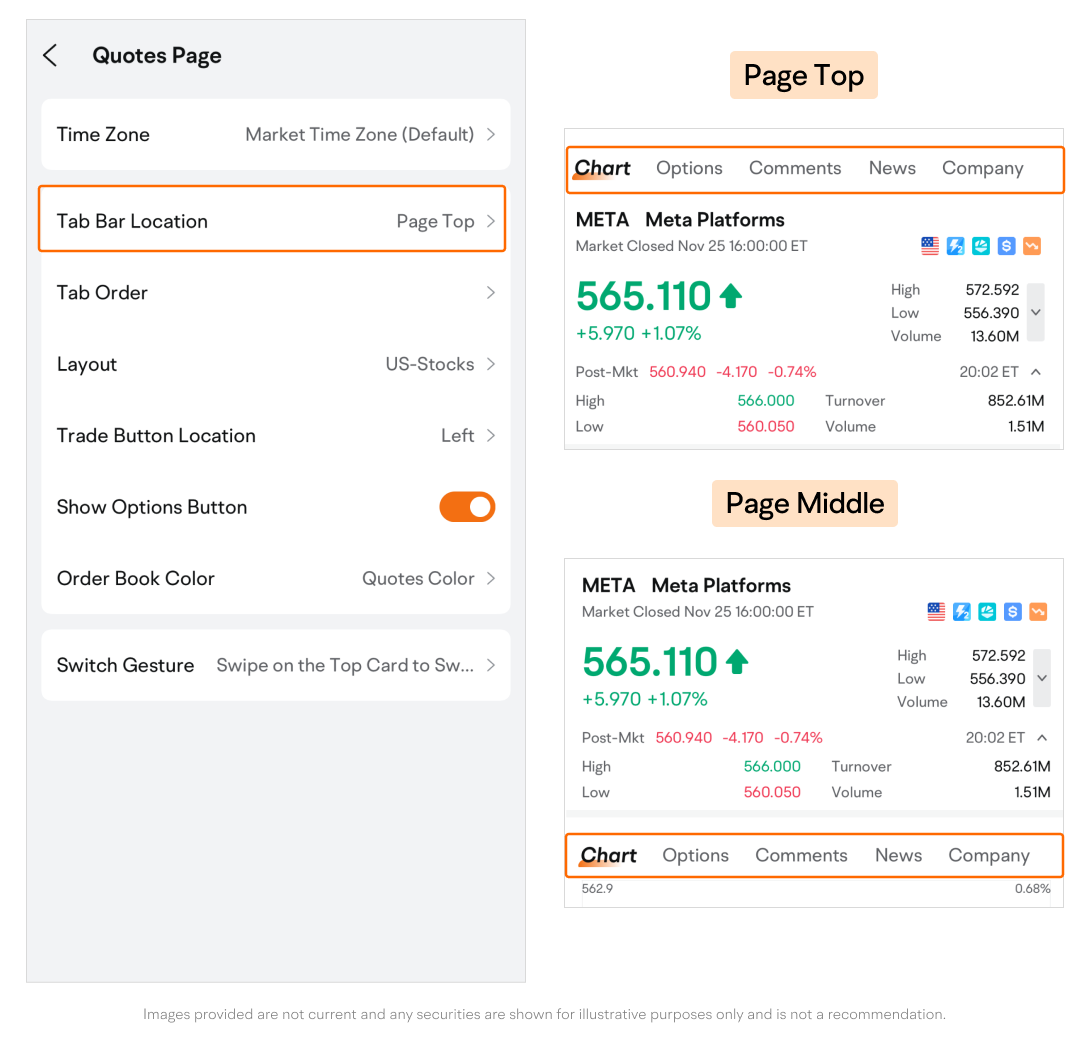Image resolution: width=1090 pixels, height=1042 pixels.
Task: Click teal pie-chart icon in Page Top preview
Action: click(x=981, y=246)
